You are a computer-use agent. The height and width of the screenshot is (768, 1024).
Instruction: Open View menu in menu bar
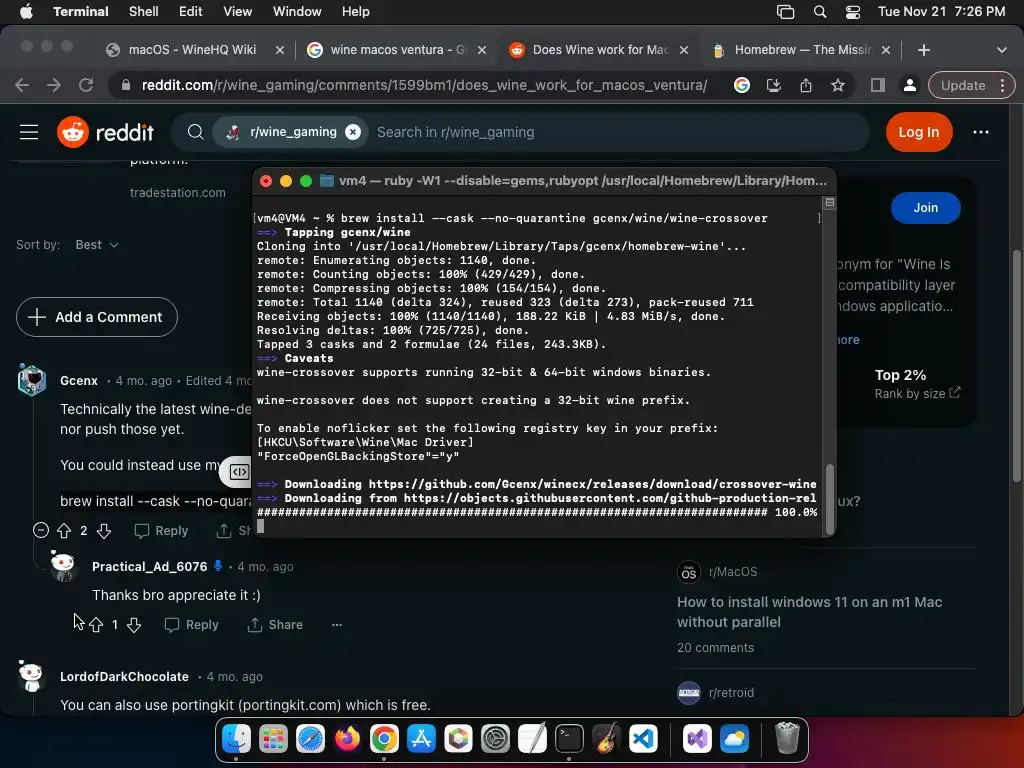(237, 11)
